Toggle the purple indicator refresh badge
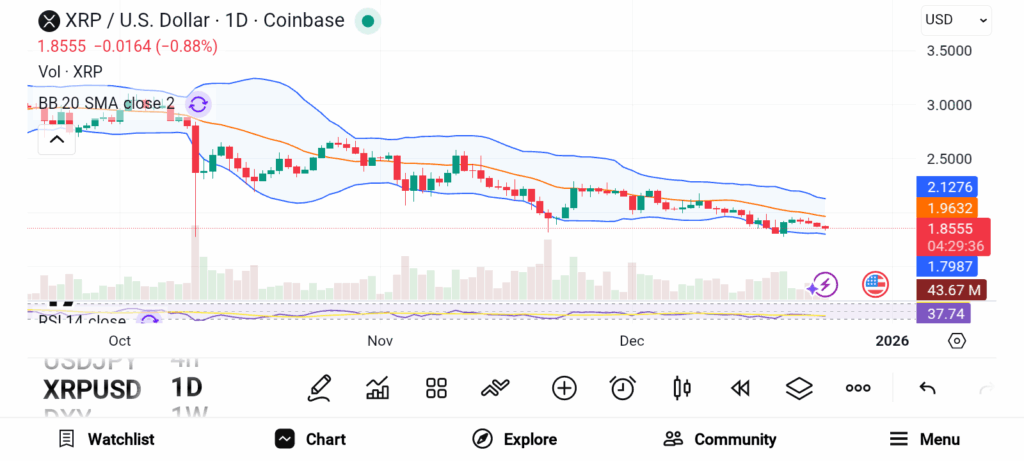Screen dimensions: 1024x461 pos(198,103)
